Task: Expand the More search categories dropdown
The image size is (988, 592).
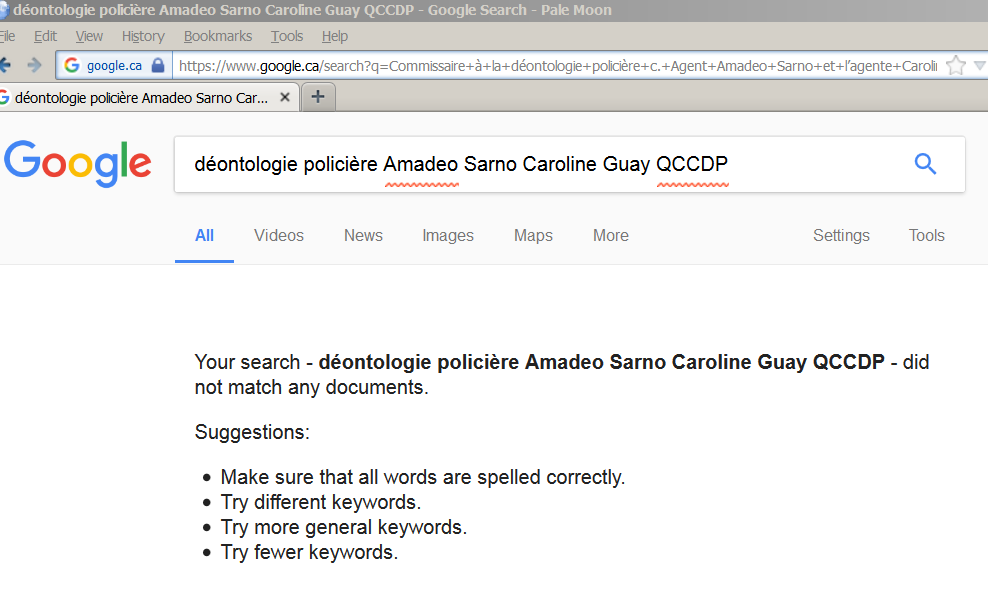Action: (610, 236)
